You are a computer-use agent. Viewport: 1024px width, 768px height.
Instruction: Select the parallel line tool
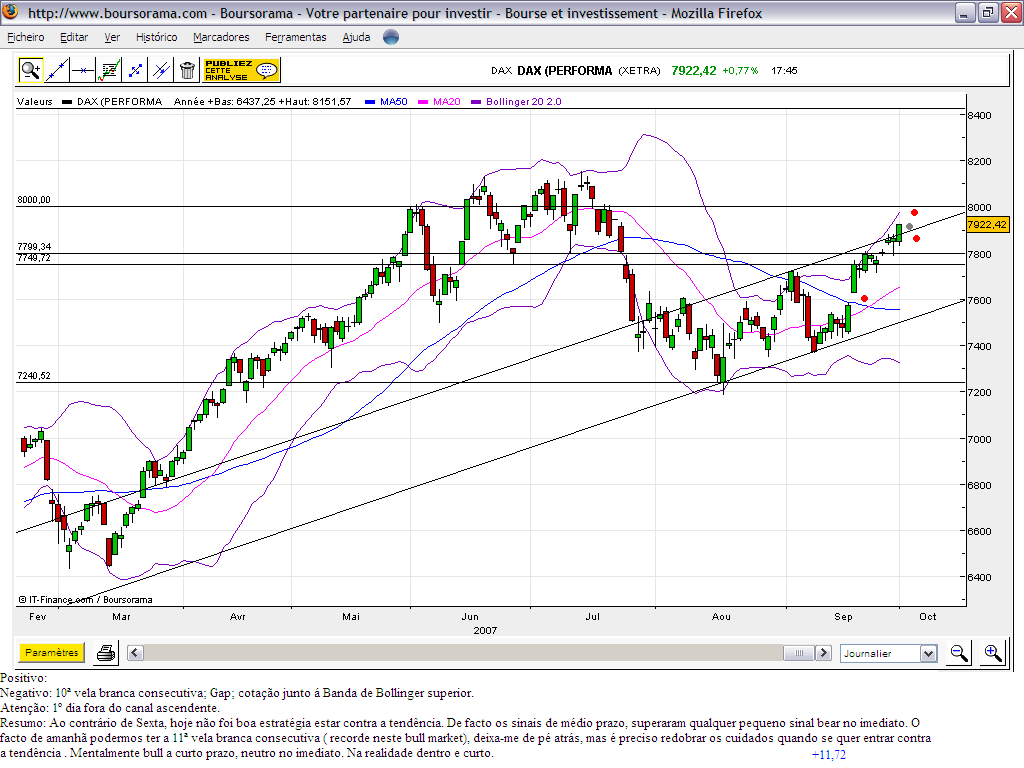[161, 70]
